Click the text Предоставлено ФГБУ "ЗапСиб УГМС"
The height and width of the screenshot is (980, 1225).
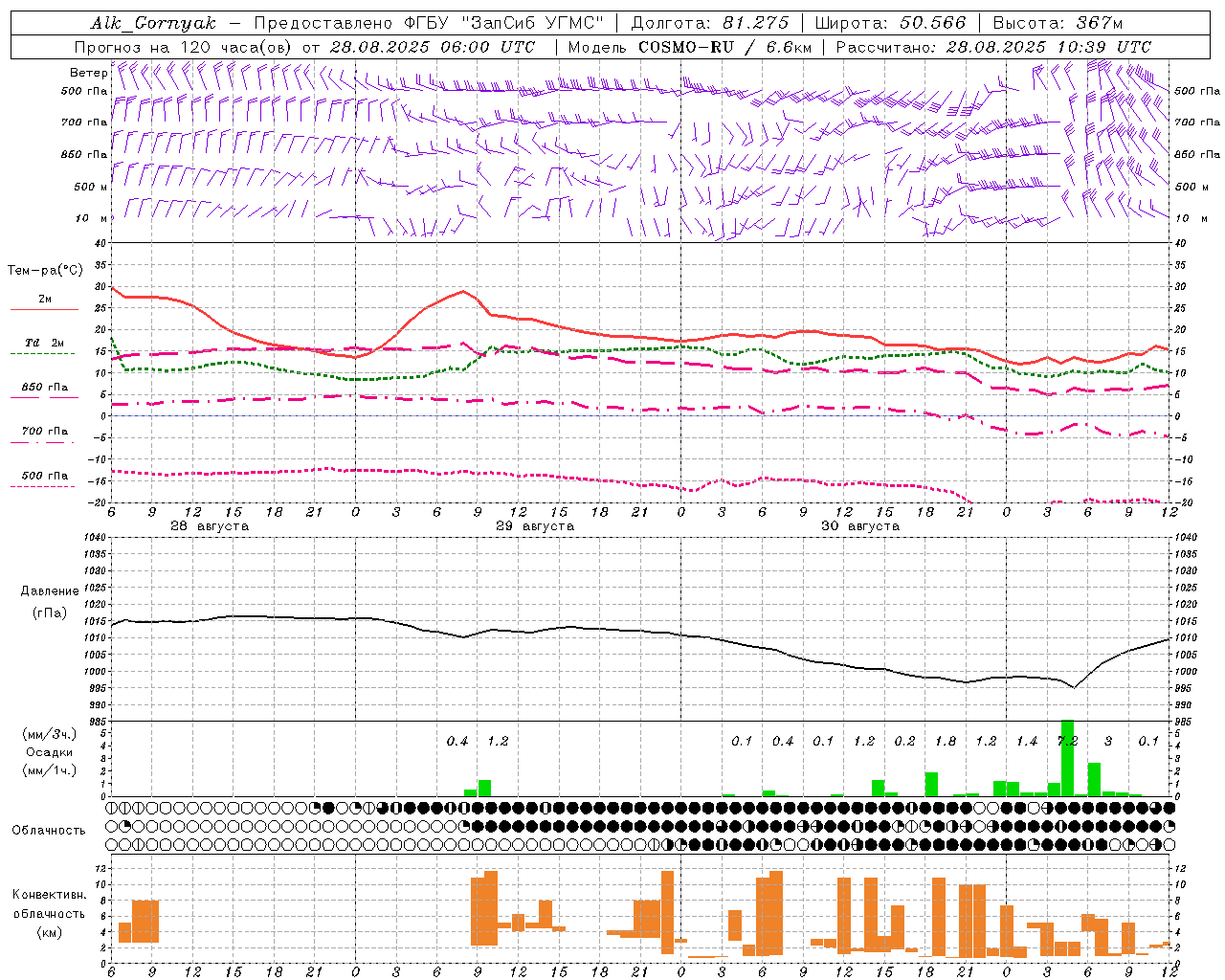(x=429, y=23)
